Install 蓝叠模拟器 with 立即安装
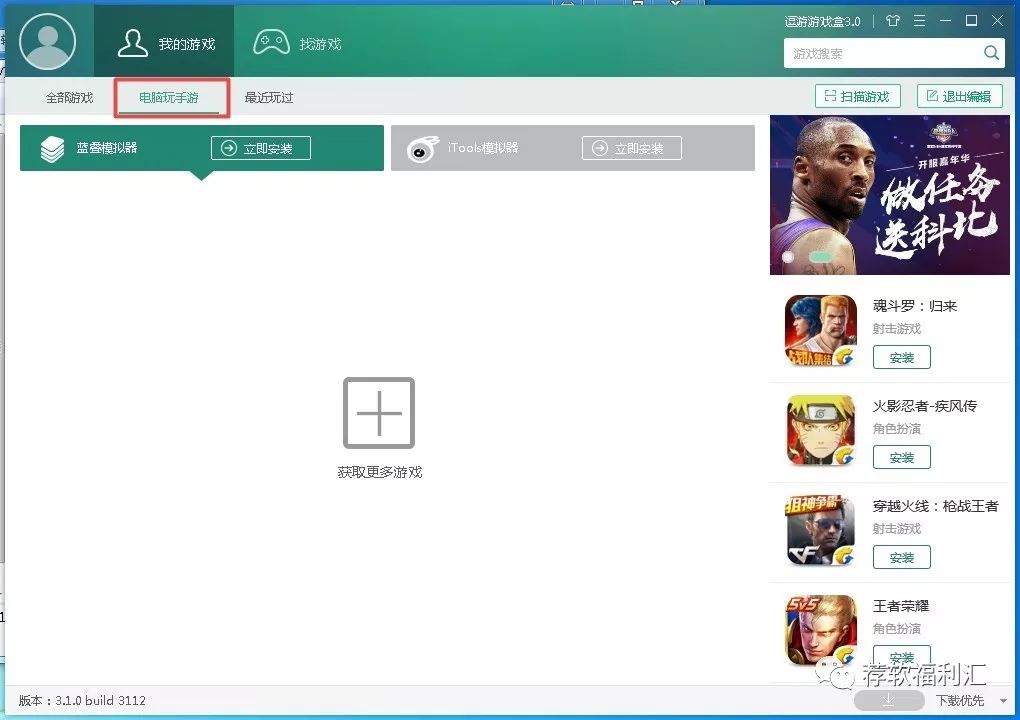The height and width of the screenshot is (720, 1020). (261, 148)
